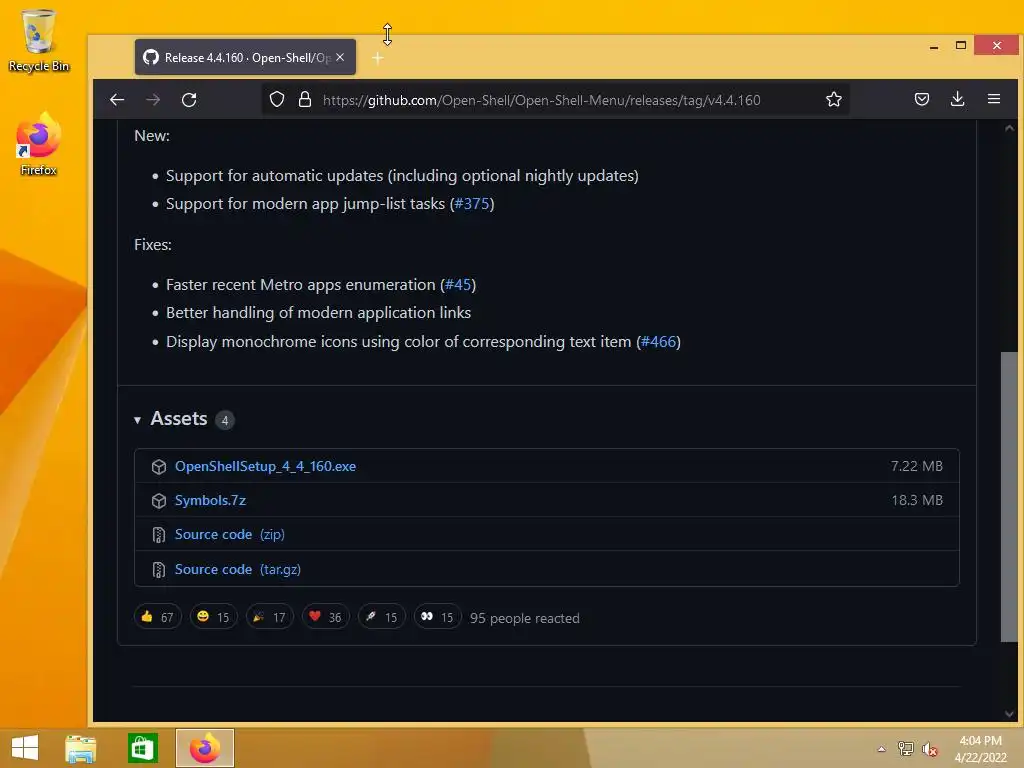Go back using the browser back arrow
The image size is (1024, 768).
click(117, 100)
